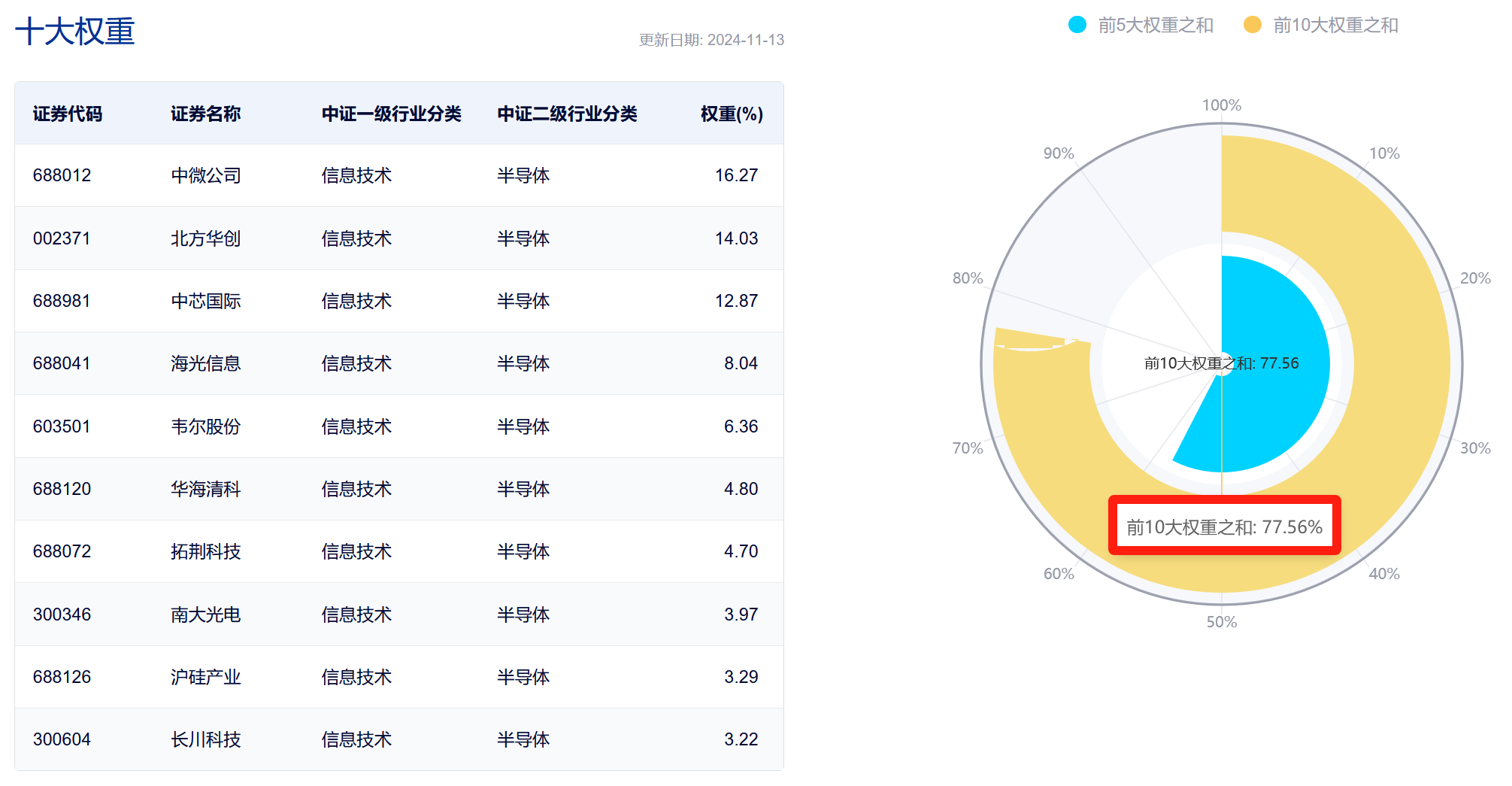This screenshot has height=786, width=1512.
Task: Click the 证券名称 column header
Action: coord(205,114)
